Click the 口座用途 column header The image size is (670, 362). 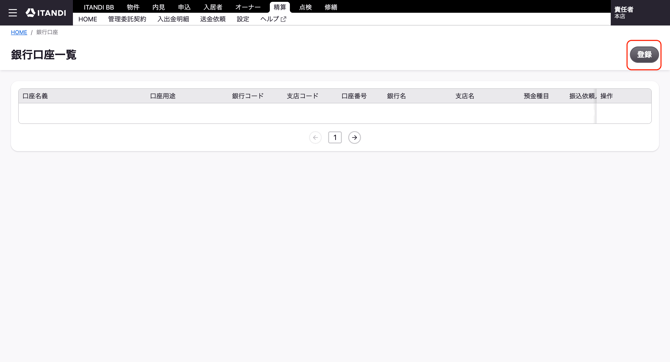[163, 96]
